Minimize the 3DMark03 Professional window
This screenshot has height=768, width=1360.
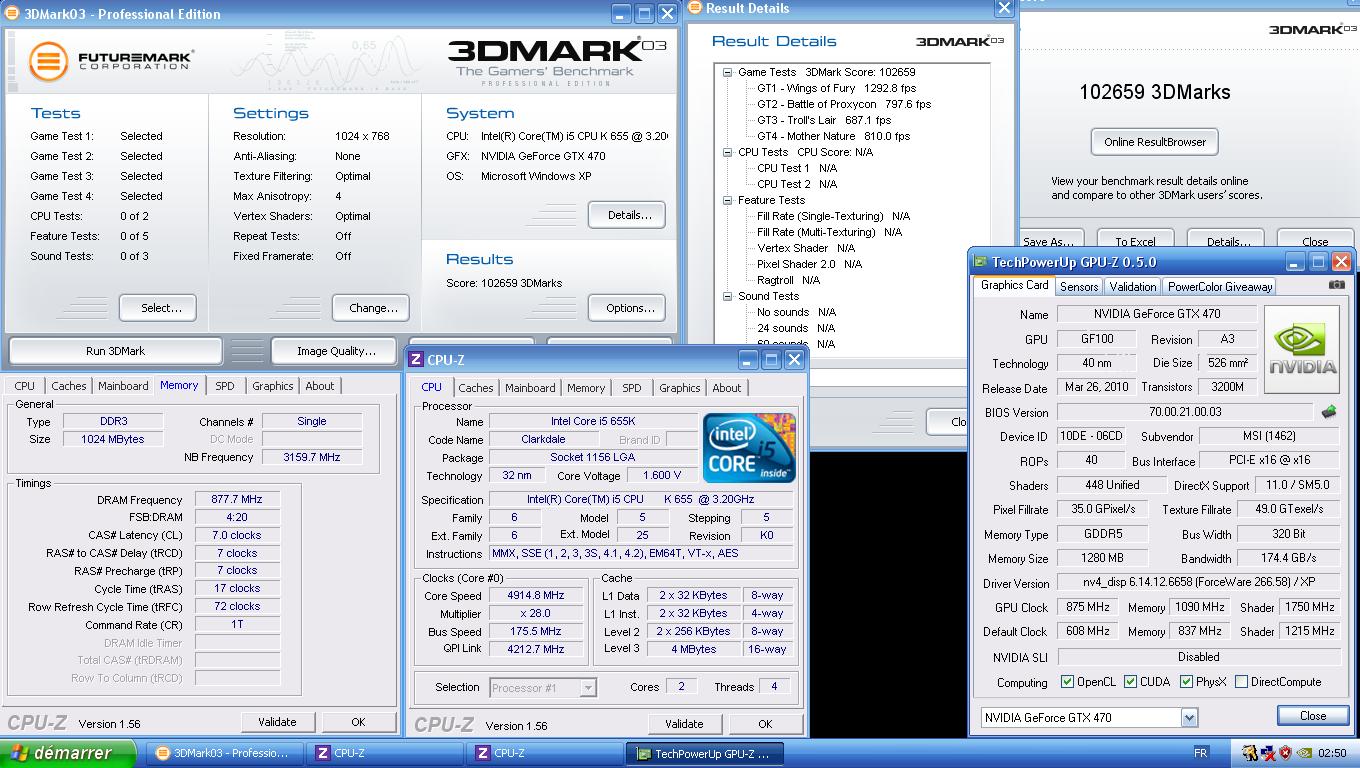coord(620,14)
